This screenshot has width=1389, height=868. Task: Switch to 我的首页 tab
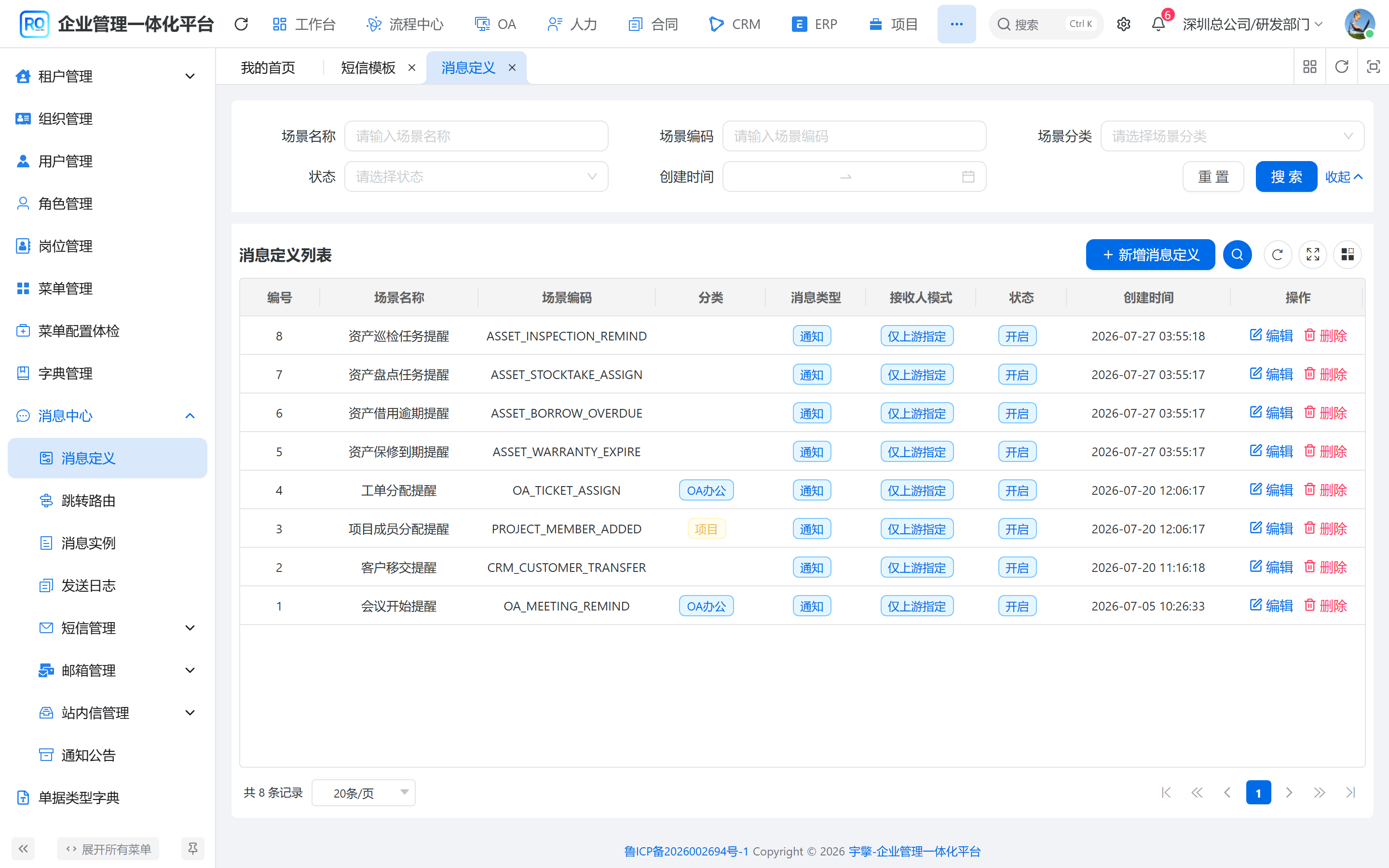268,68
